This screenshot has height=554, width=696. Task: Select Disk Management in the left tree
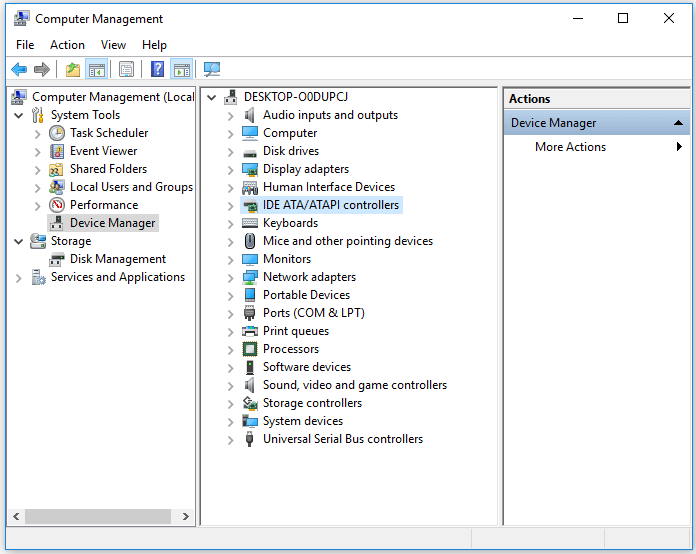[117, 259]
